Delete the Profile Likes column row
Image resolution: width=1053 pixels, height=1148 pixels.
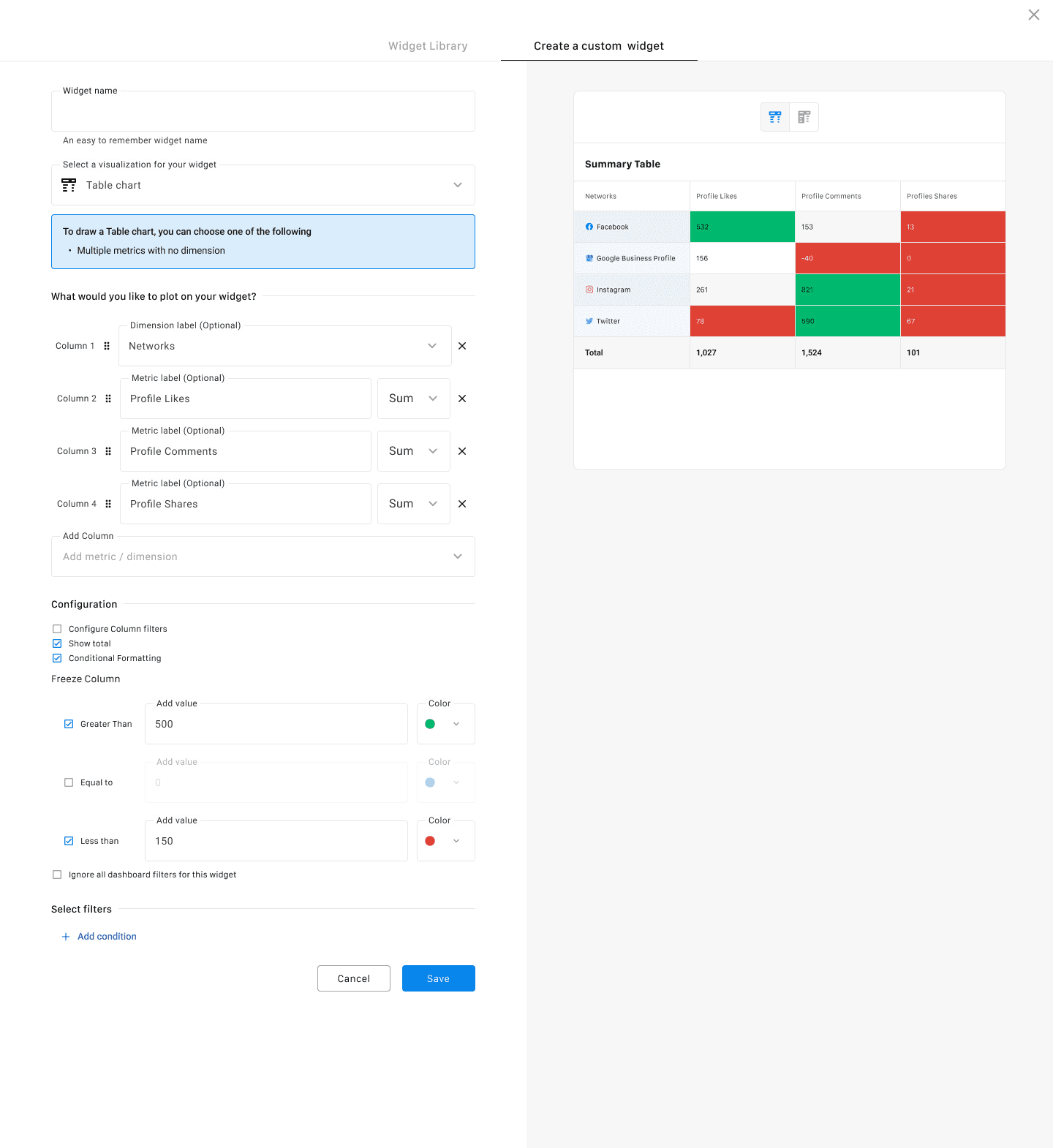tap(462, 399)
